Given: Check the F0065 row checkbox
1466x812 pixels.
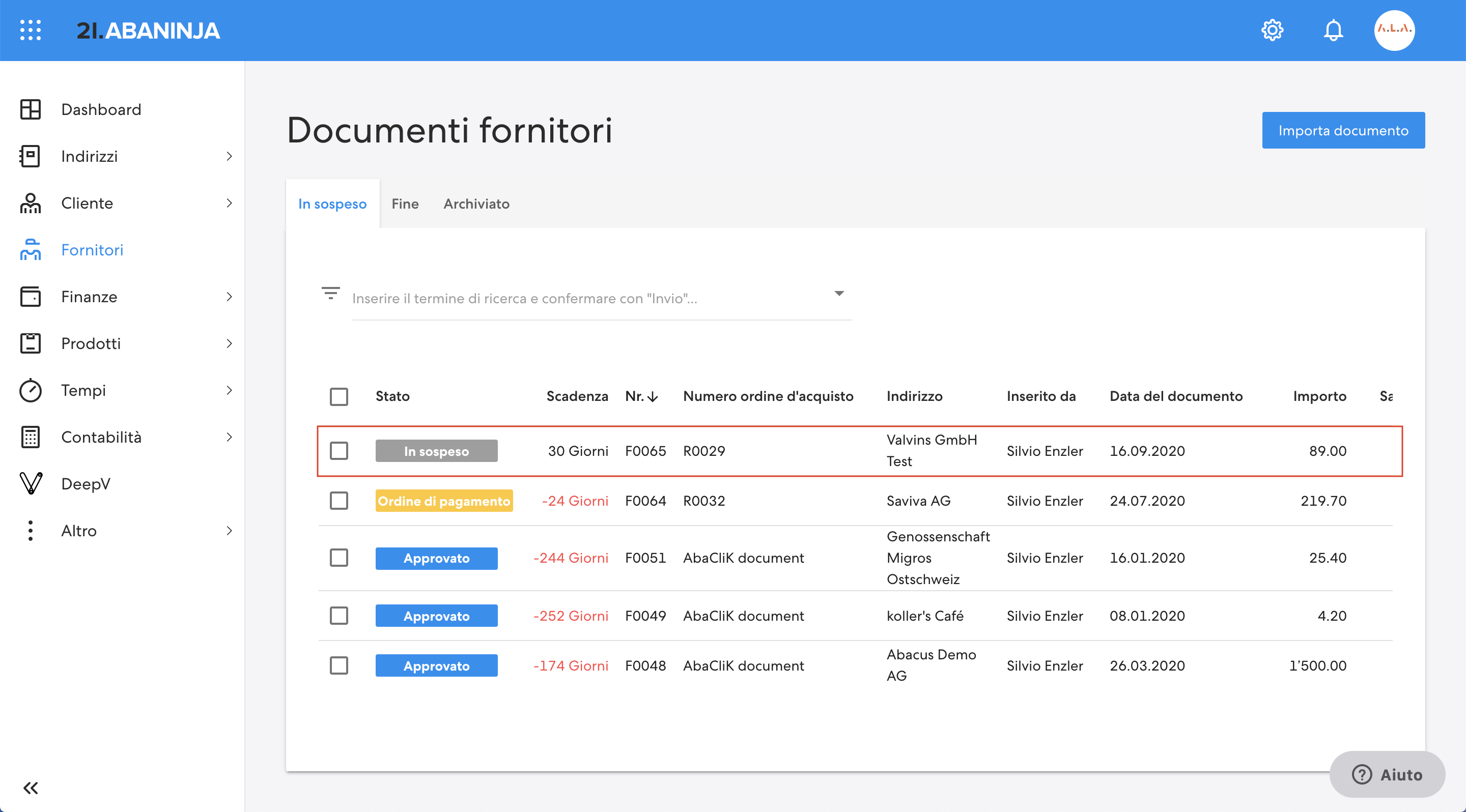Looking at the screenshot, I should pos(339,451).
